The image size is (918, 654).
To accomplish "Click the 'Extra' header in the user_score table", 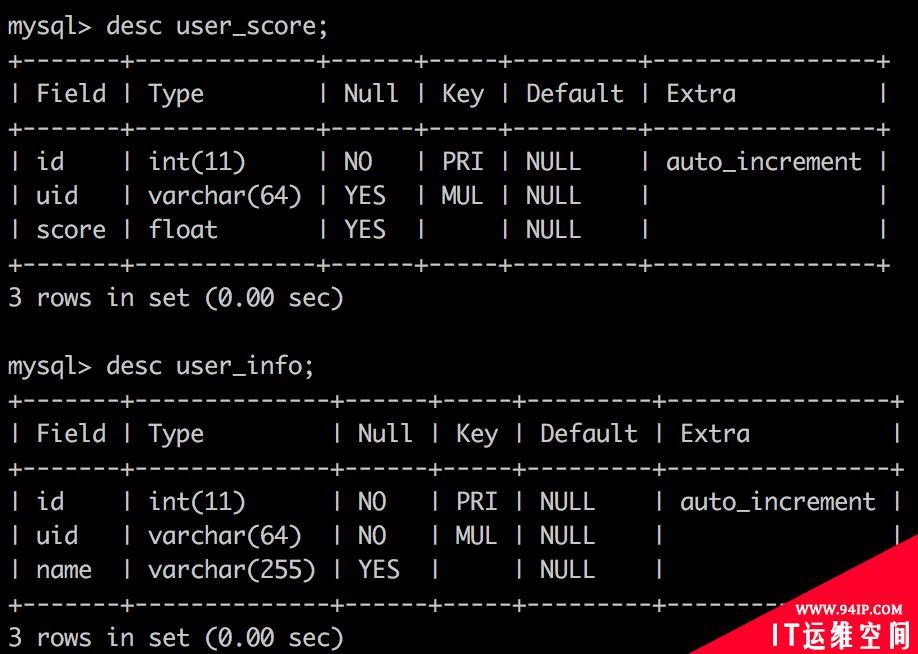I will tap(701, 94).
